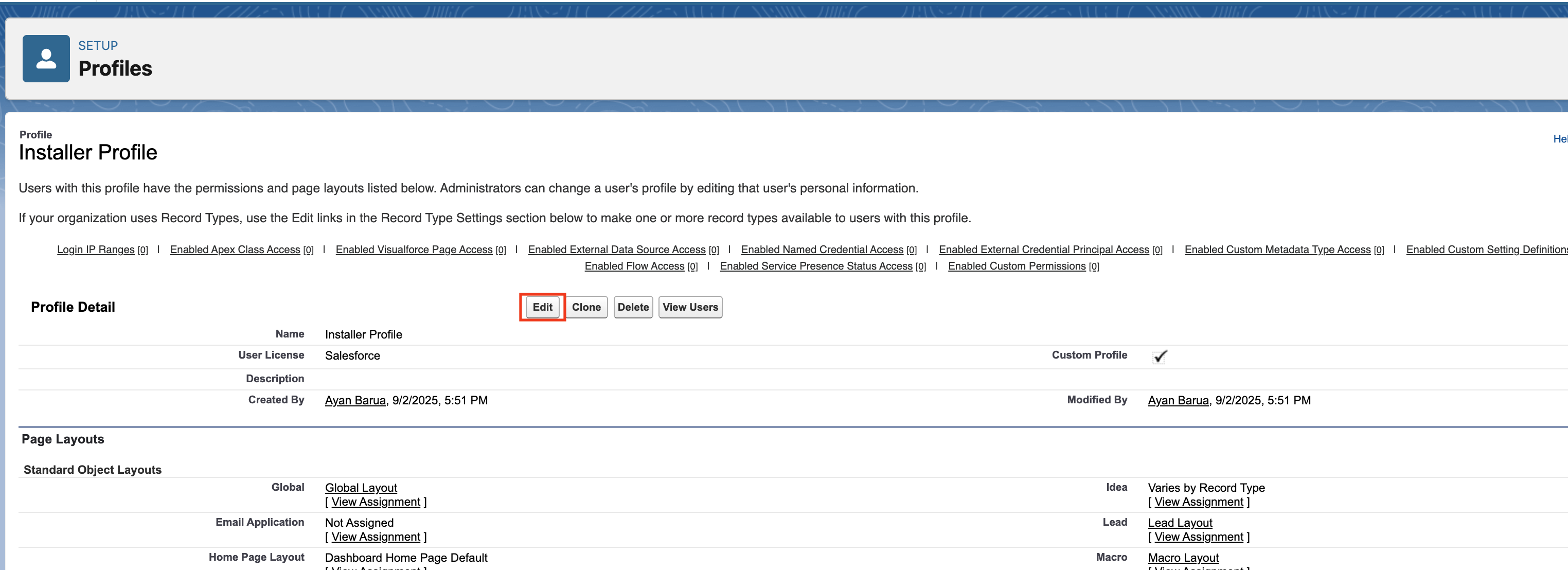
Task: Click the View Users button
Action: [x=690, y=307]
